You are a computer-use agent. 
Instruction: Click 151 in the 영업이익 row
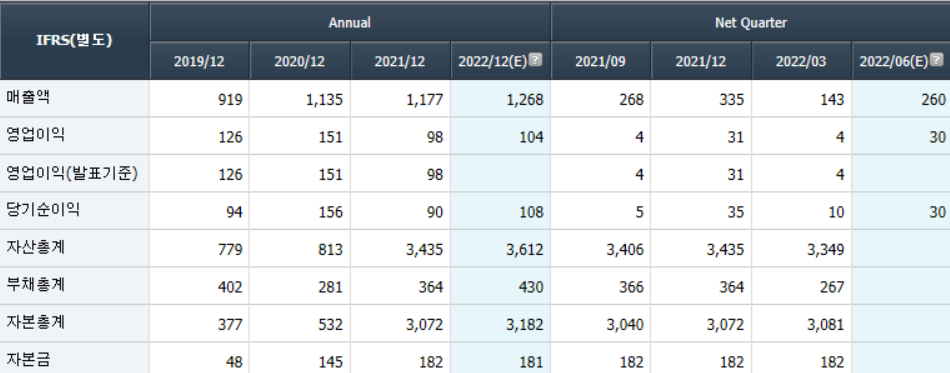331,137
